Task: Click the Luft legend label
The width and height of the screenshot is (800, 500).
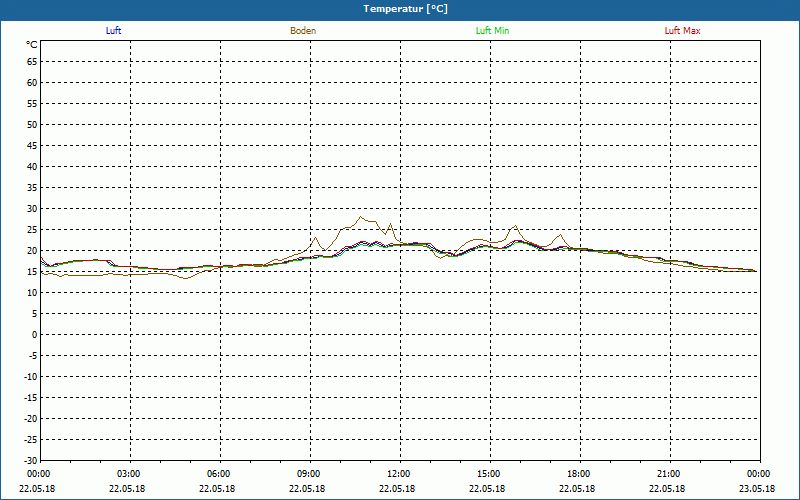Action: click(113, 31)
